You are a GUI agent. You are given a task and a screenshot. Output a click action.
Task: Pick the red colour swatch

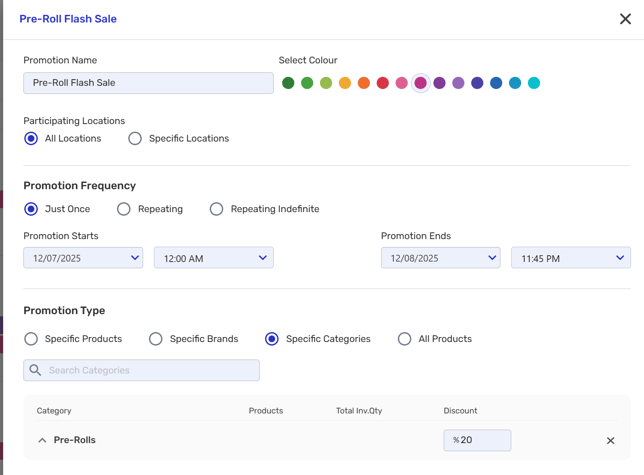[x=382, y=83]
